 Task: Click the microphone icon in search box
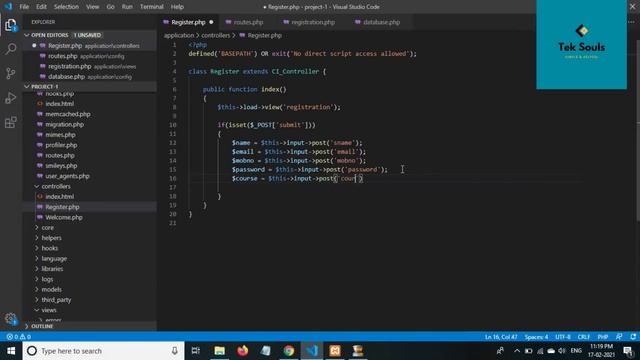[x=175, y=351]
